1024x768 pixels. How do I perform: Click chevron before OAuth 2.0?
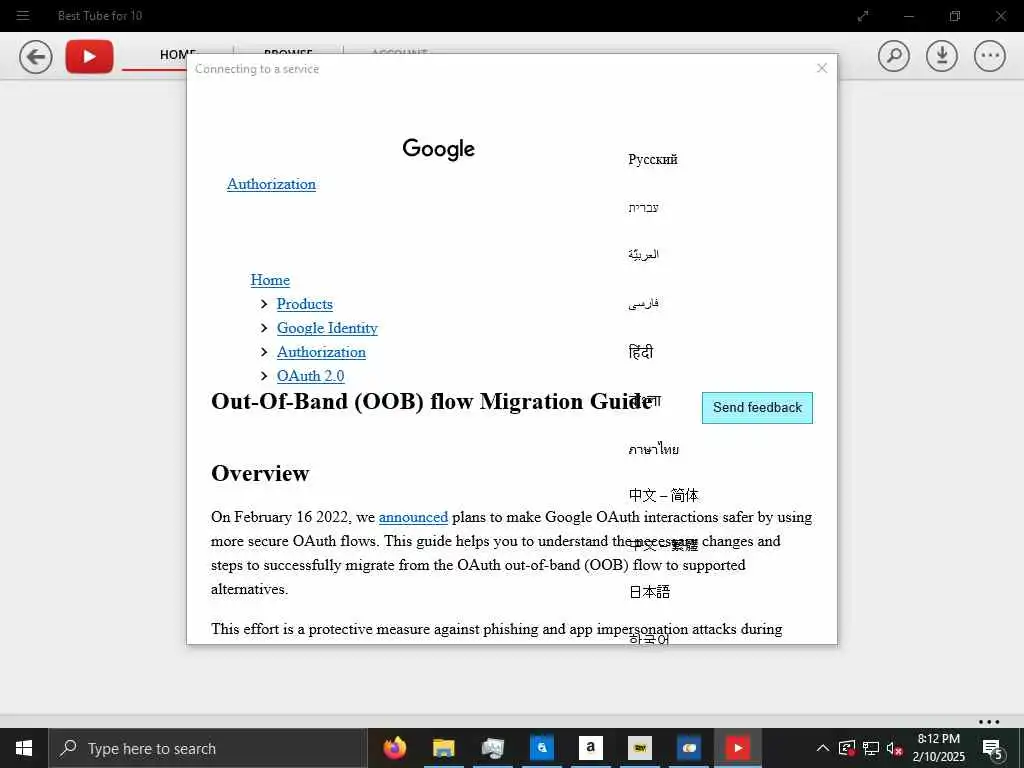(x=264, y=376)
